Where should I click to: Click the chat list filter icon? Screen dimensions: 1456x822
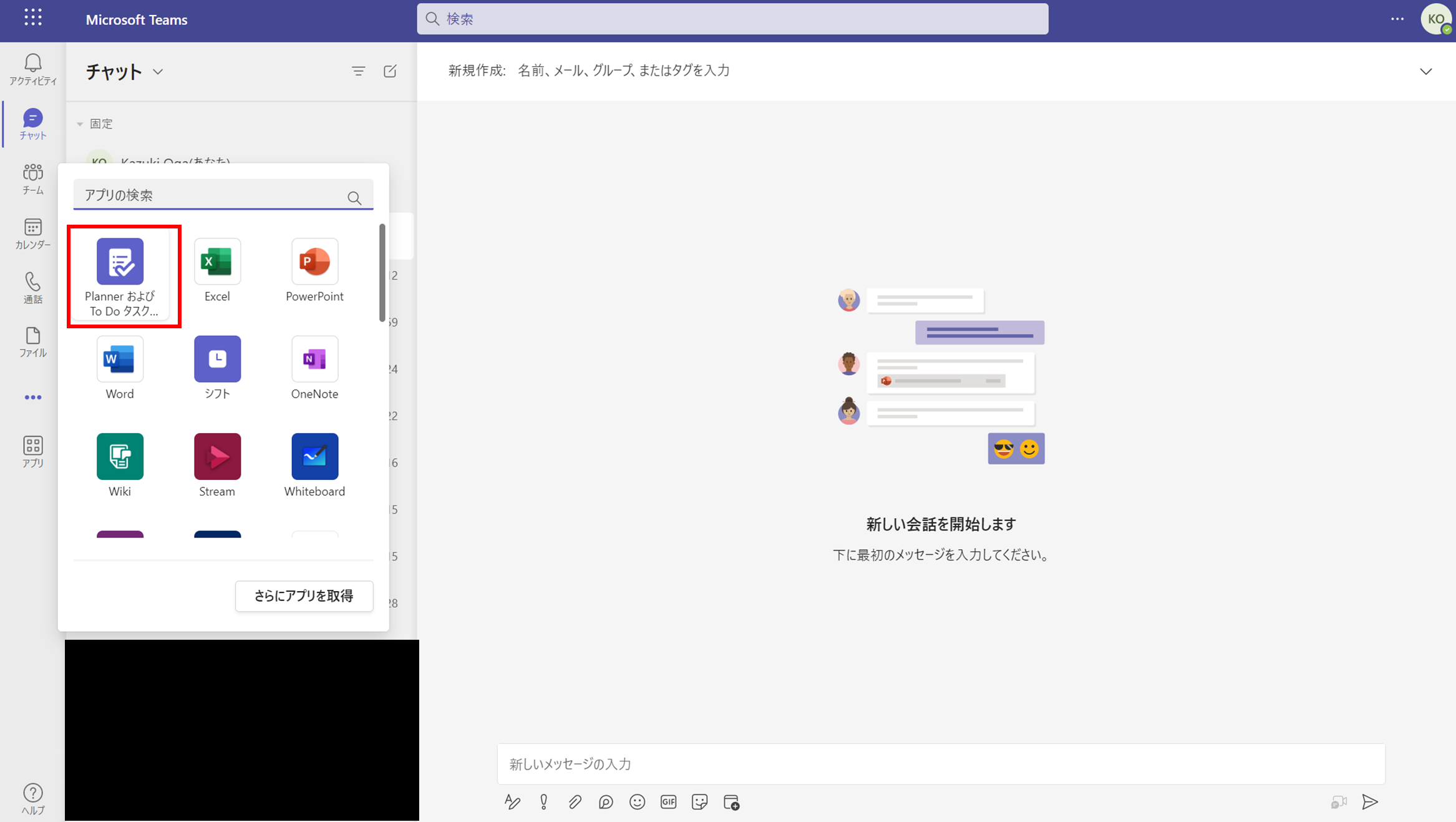(x=358, y=71)
